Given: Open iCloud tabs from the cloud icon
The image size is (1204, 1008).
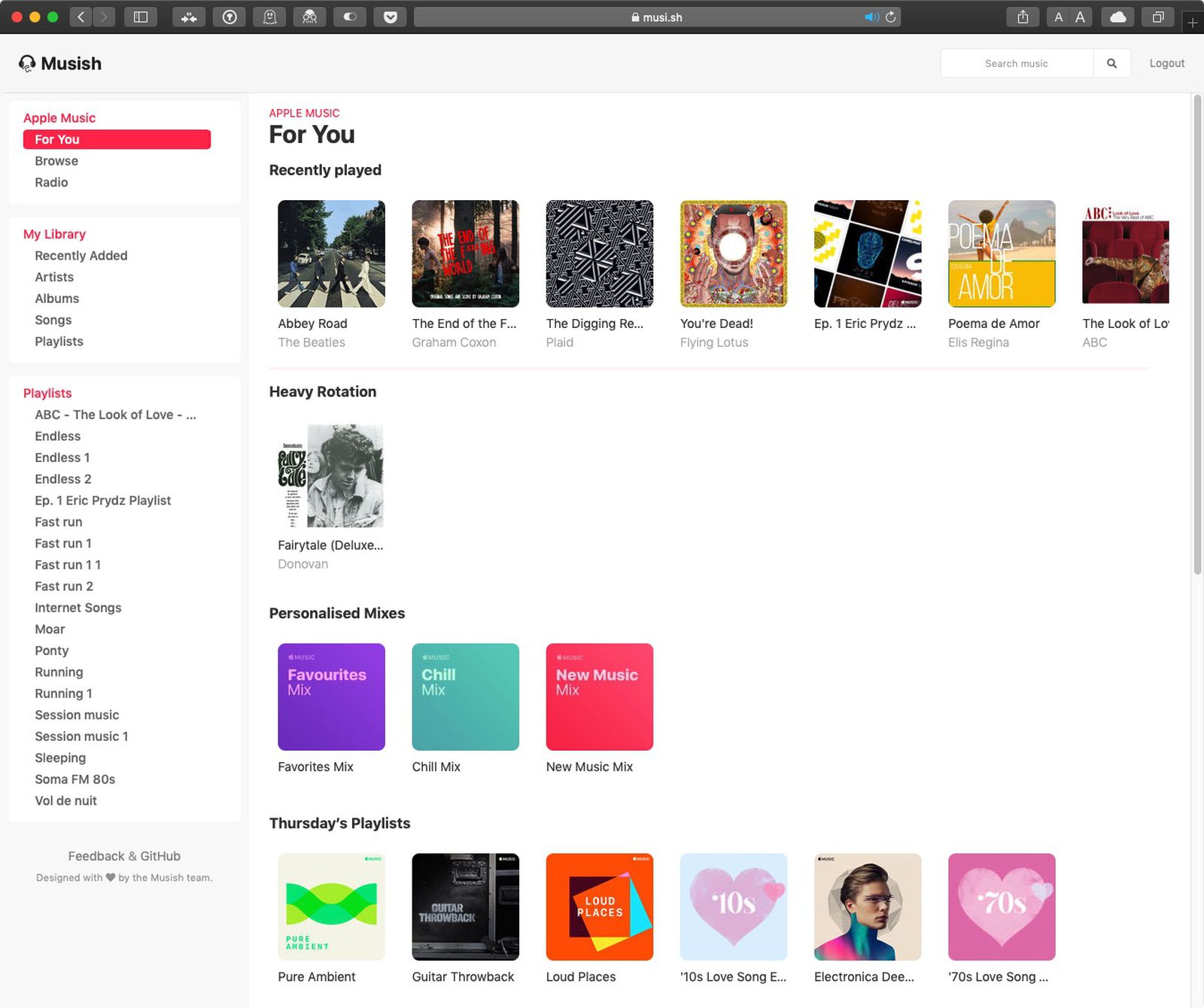Looking at the screenshot, I should point(1117,17).
